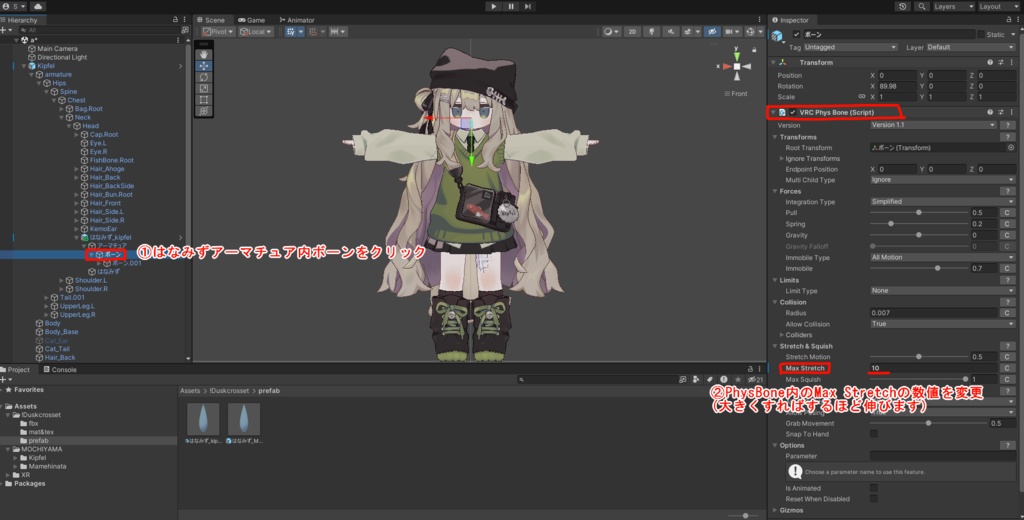Open the Layers dropdown
Image resolution: width=1024 pixels, height=520 pixels.
(953, 7)
